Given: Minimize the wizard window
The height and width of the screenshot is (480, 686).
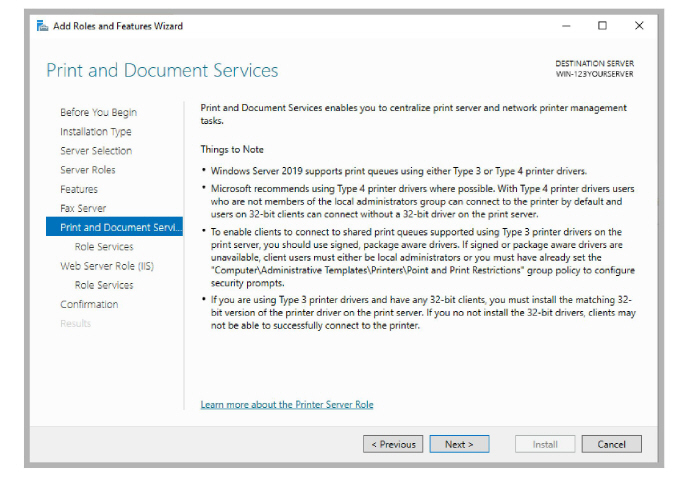Looking at the screenshot, I should (566, 26).
